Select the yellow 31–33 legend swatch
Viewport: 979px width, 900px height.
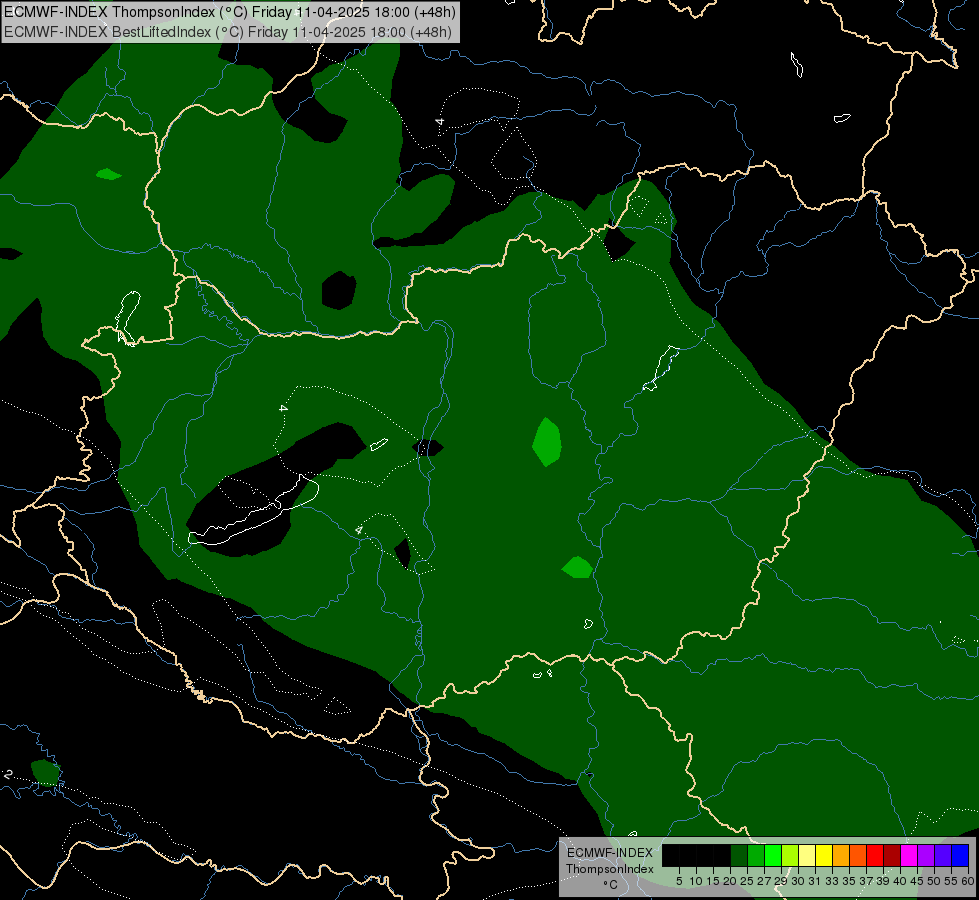(x=824, y=856)
